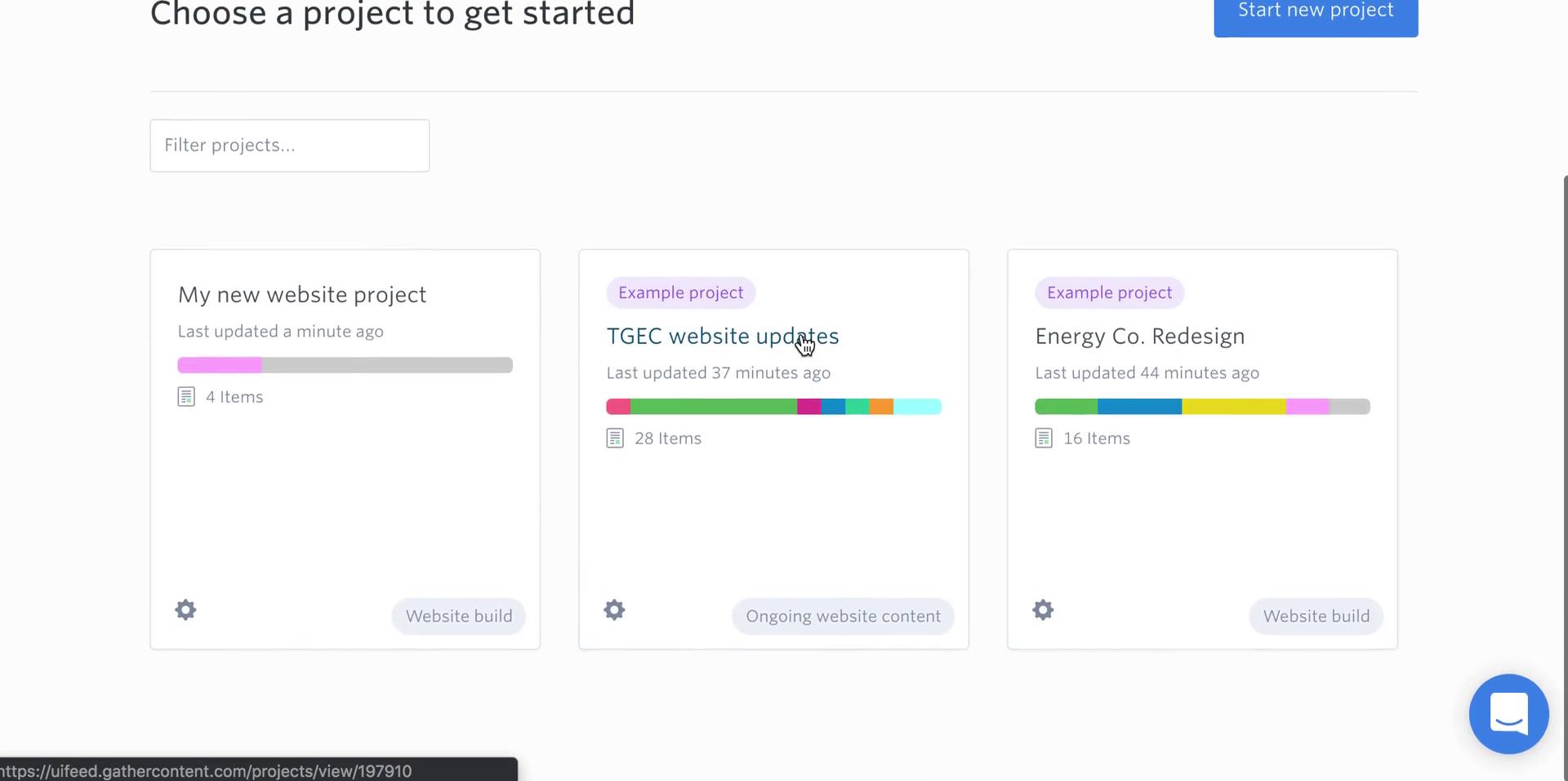This screenshot has height=781, width=1568.
Task: Click Last updated 44 minutes ago text
Action: pos(1147,373)
